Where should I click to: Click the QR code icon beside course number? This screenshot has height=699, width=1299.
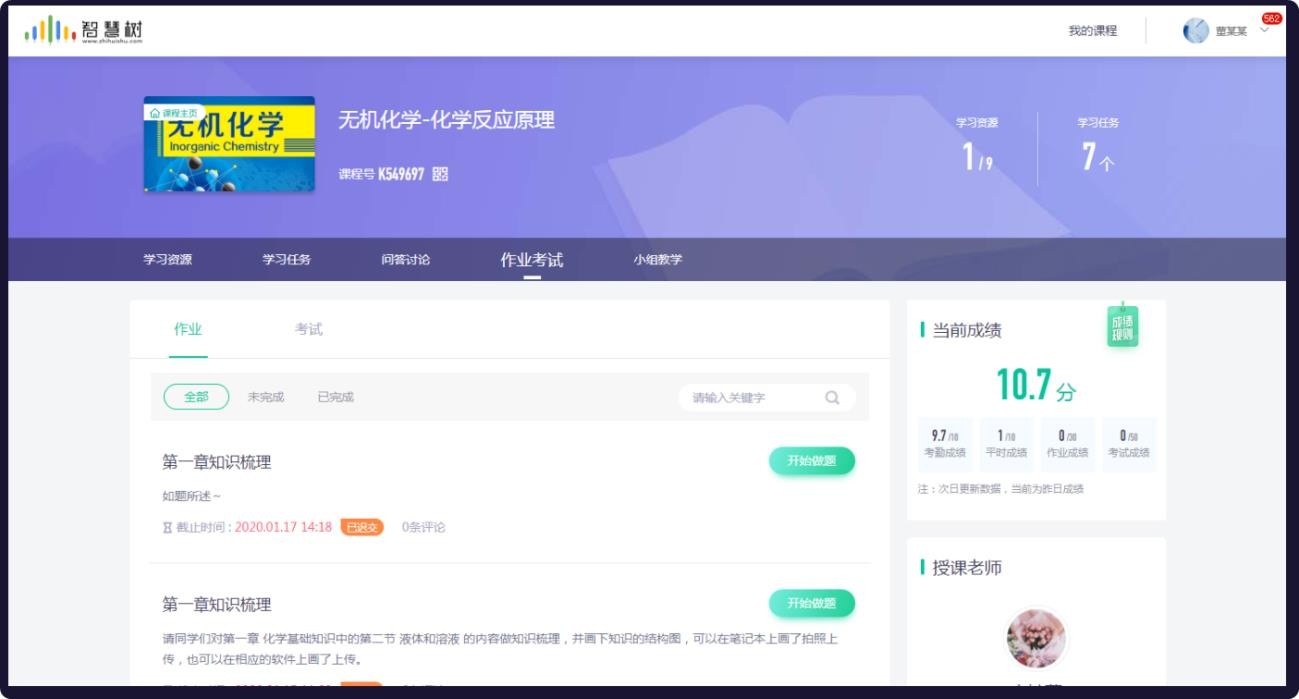[x=440, y=174]
